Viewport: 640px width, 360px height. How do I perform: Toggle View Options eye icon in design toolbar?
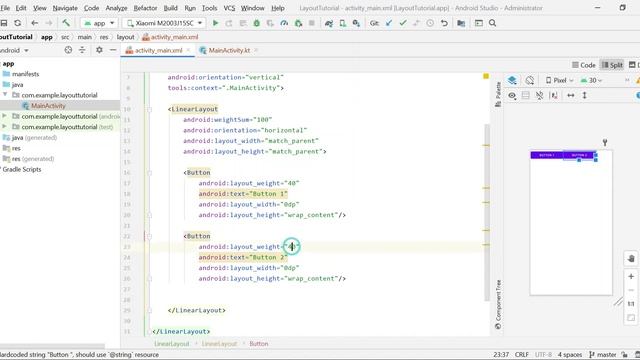(512, 96)
